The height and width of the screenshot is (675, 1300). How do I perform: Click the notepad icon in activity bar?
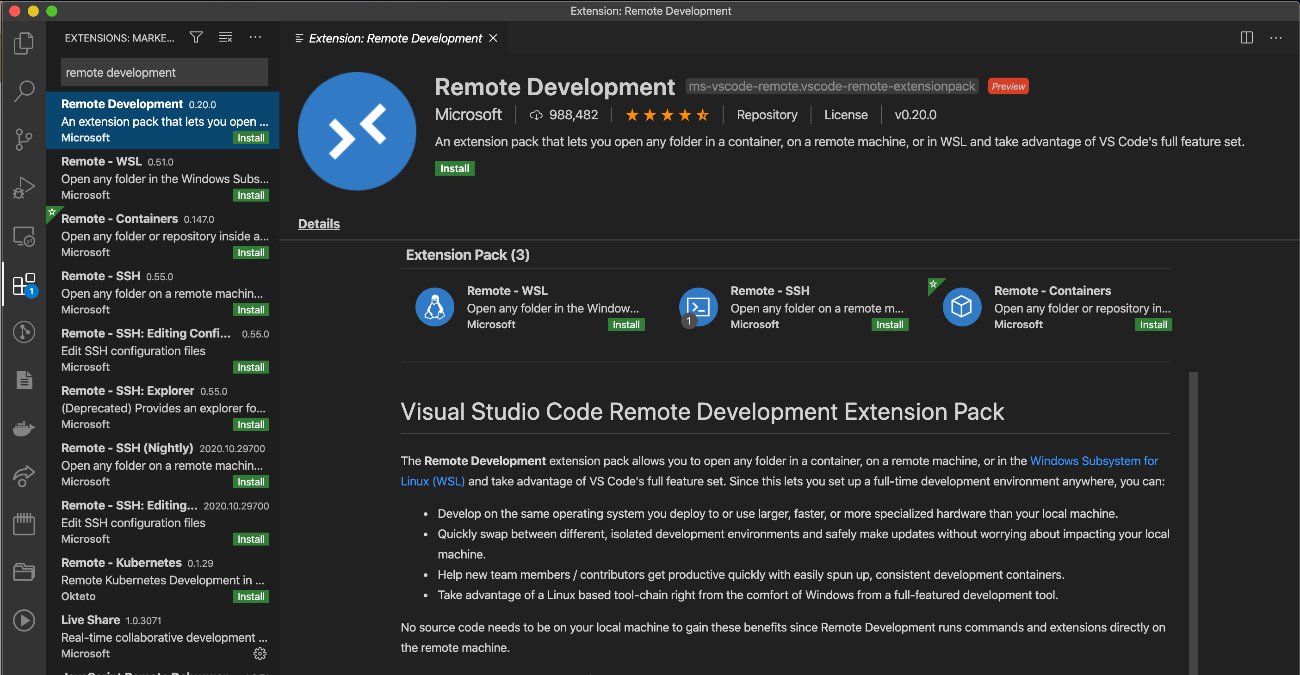click(x=23, y=524)
